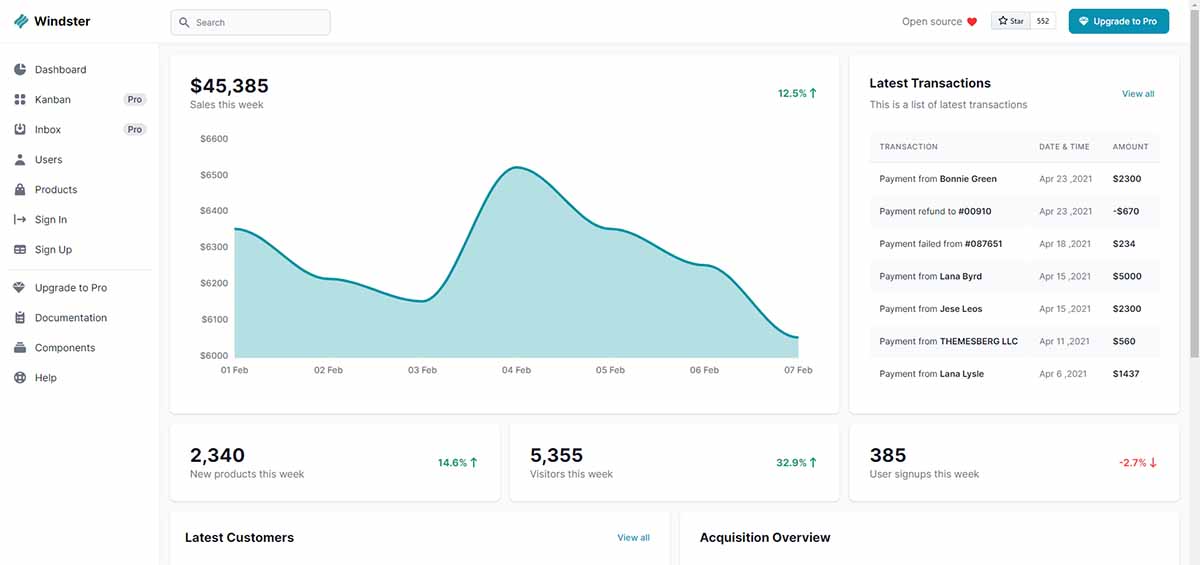Click the page vertical scrollbar

(1193, 200)
